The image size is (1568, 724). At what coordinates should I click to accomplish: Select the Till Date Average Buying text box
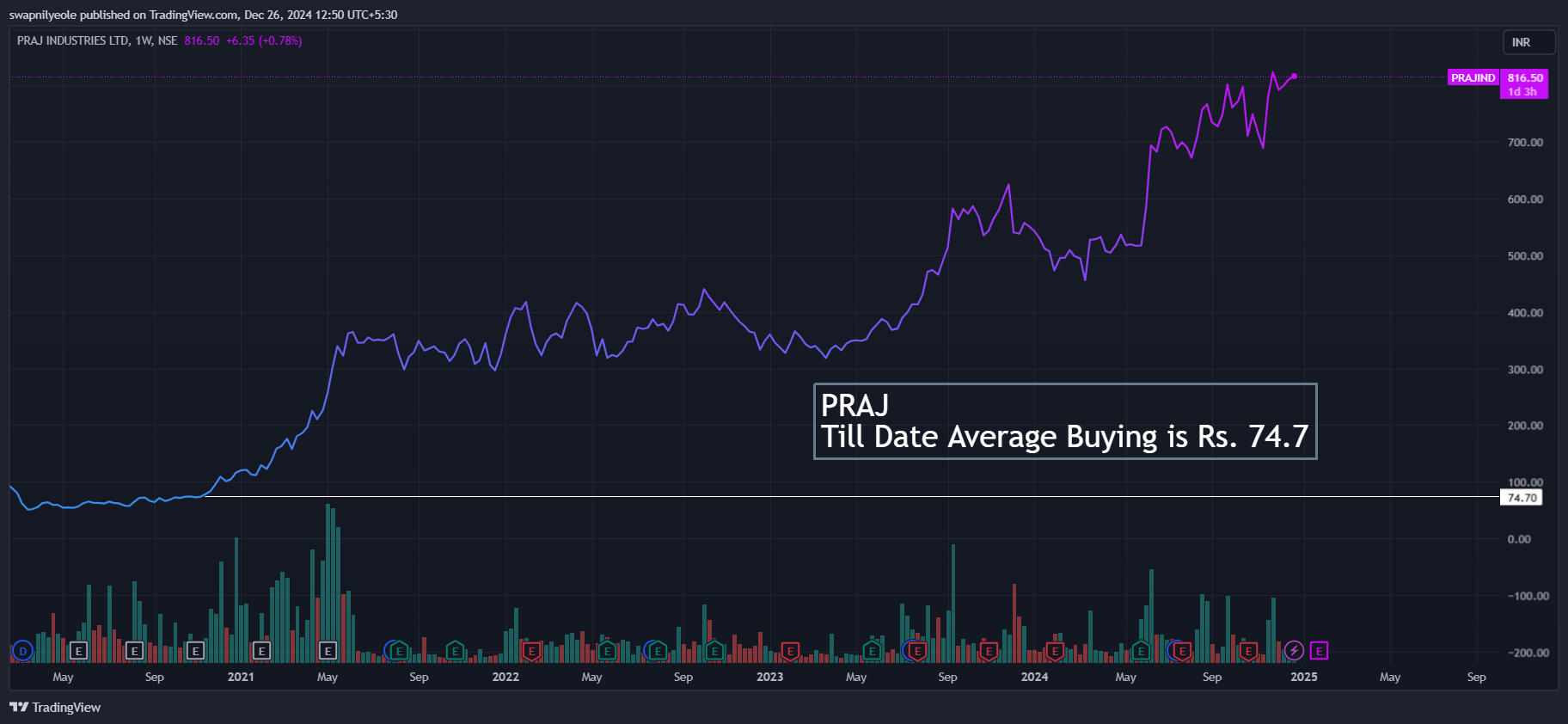[x=1064, y=421]
